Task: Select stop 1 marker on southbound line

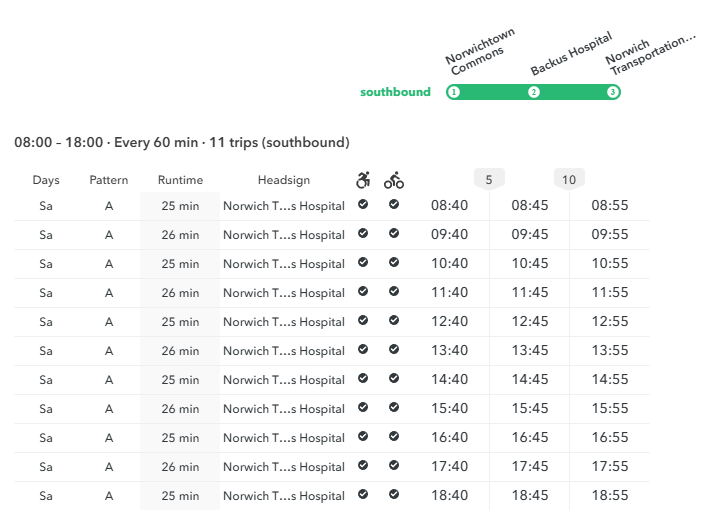Action: coord(454,92)
